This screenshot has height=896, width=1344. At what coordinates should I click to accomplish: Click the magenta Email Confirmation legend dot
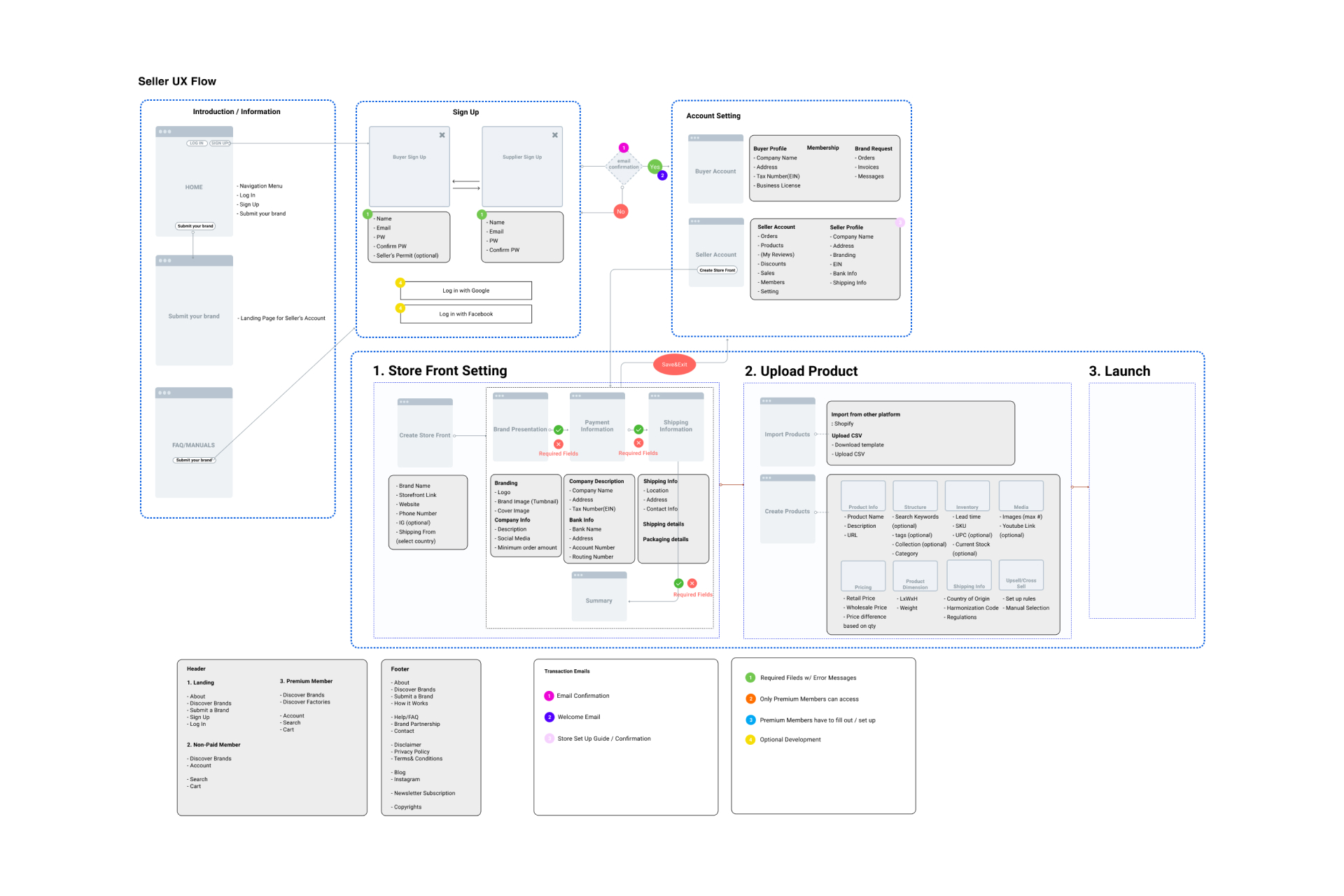click(x=549, y=696)
